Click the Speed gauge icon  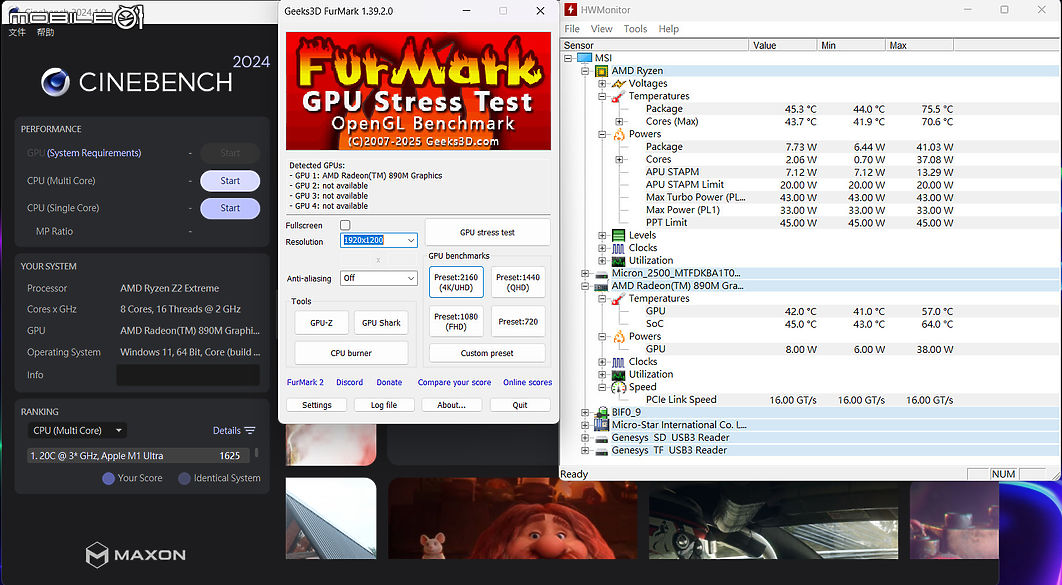tap(618, 387)
